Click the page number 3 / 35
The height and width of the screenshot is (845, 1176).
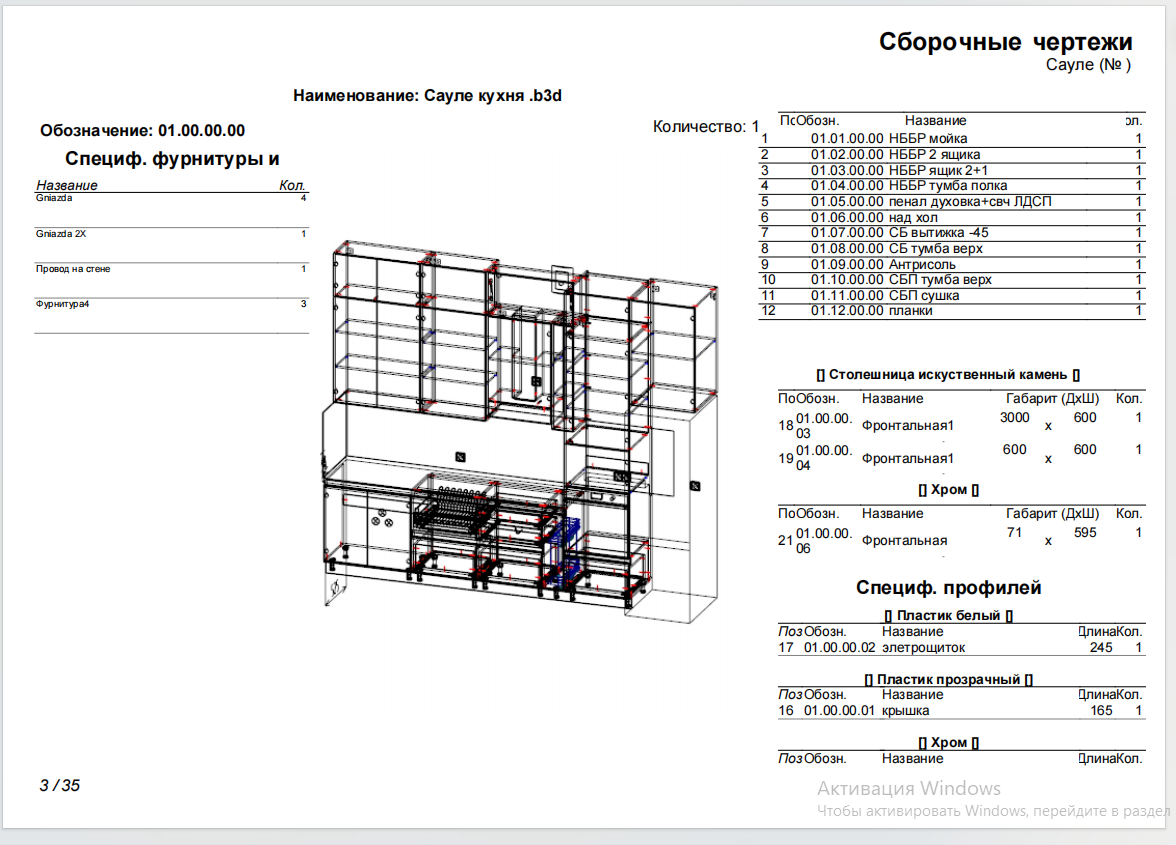59,785
